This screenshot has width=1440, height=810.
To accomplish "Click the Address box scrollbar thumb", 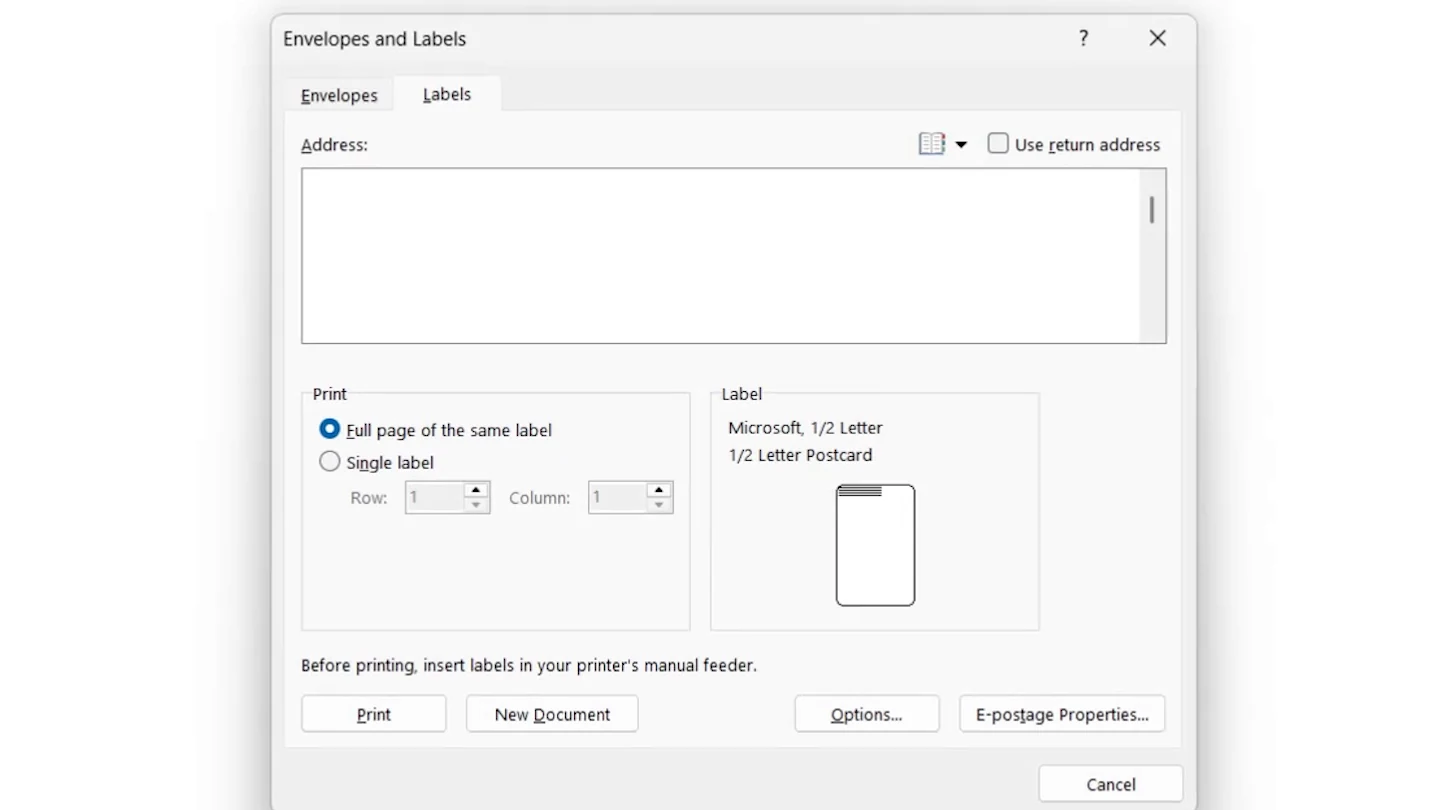I will [1152, 210].
